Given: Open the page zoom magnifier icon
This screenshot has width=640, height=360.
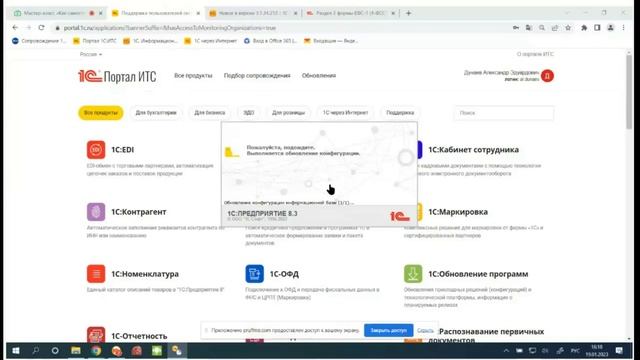Looking at the screenshot, I should 542,28.
